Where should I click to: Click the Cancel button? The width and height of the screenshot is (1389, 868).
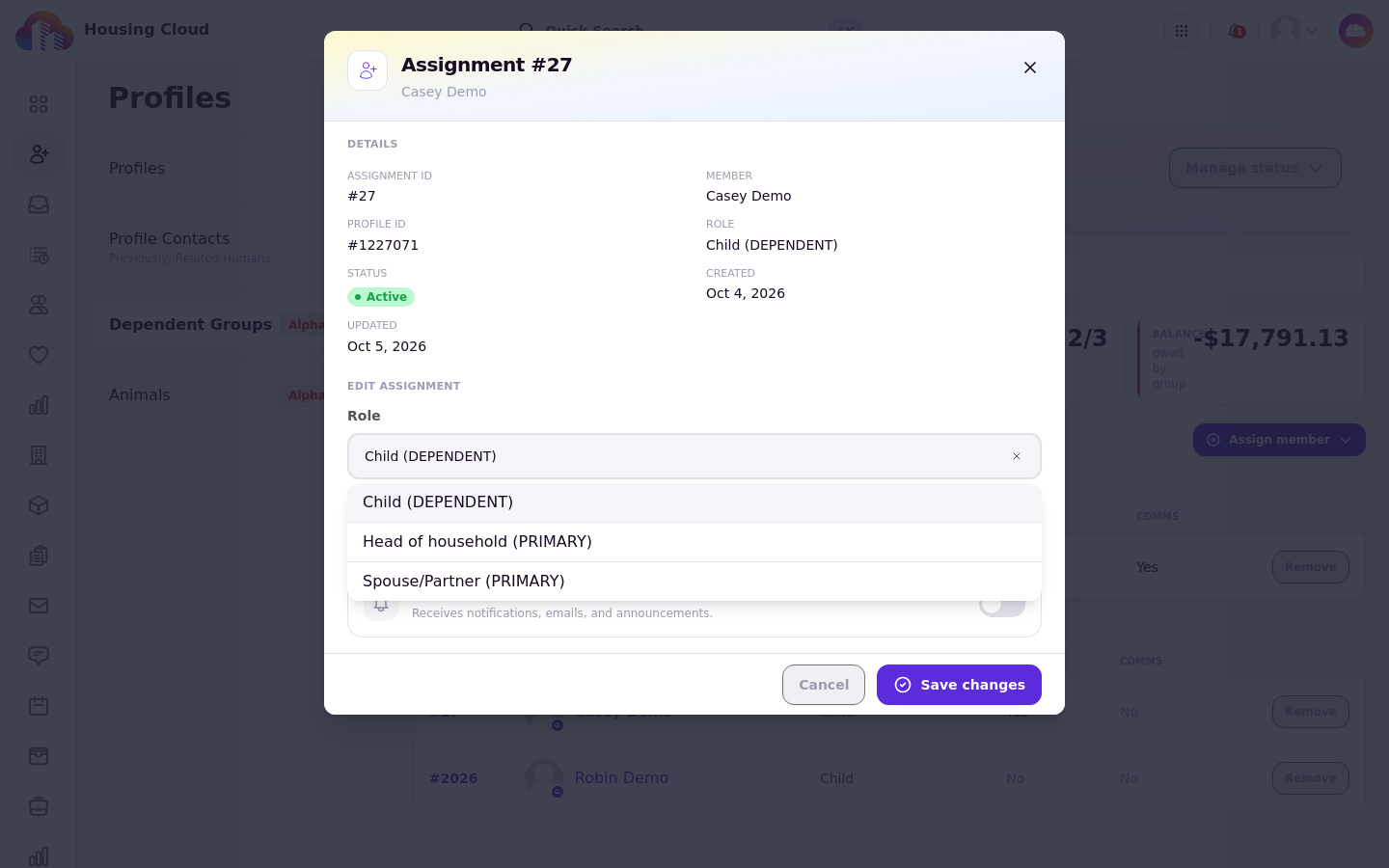(824, 685)
